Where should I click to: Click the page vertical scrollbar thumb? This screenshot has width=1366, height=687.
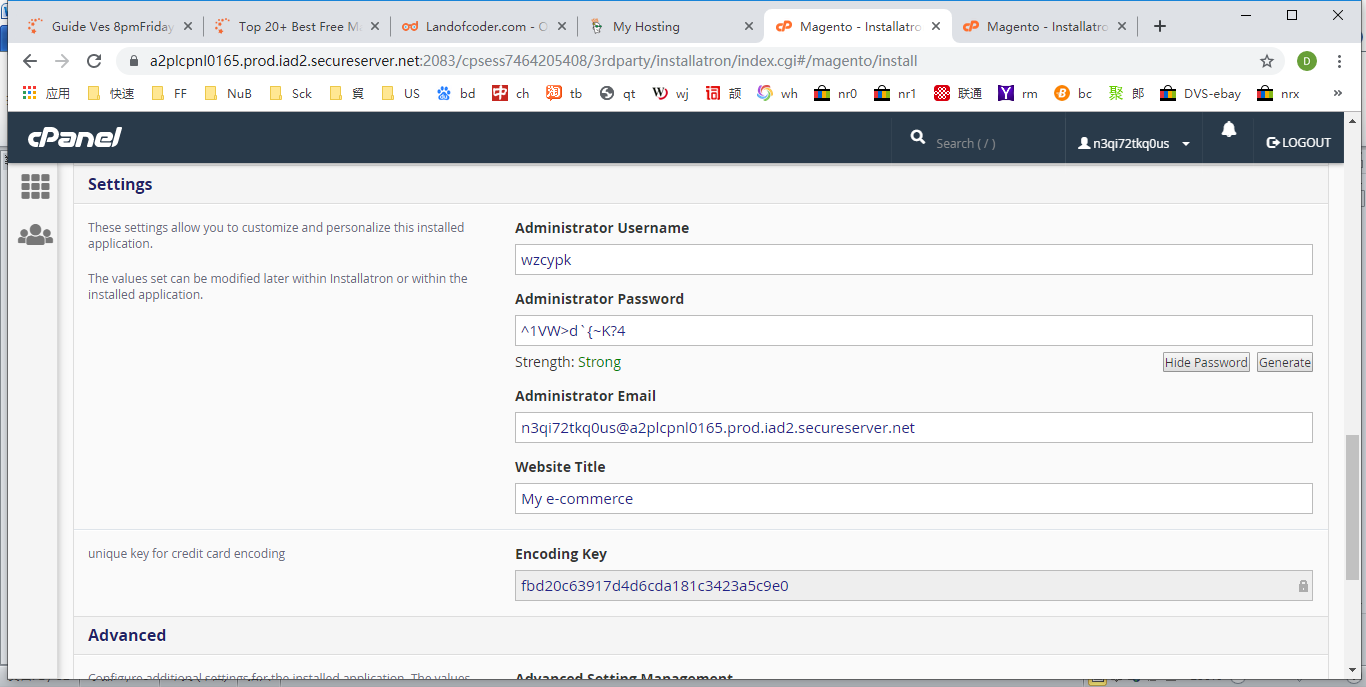pyautogui.click(x=1353, y=507)
